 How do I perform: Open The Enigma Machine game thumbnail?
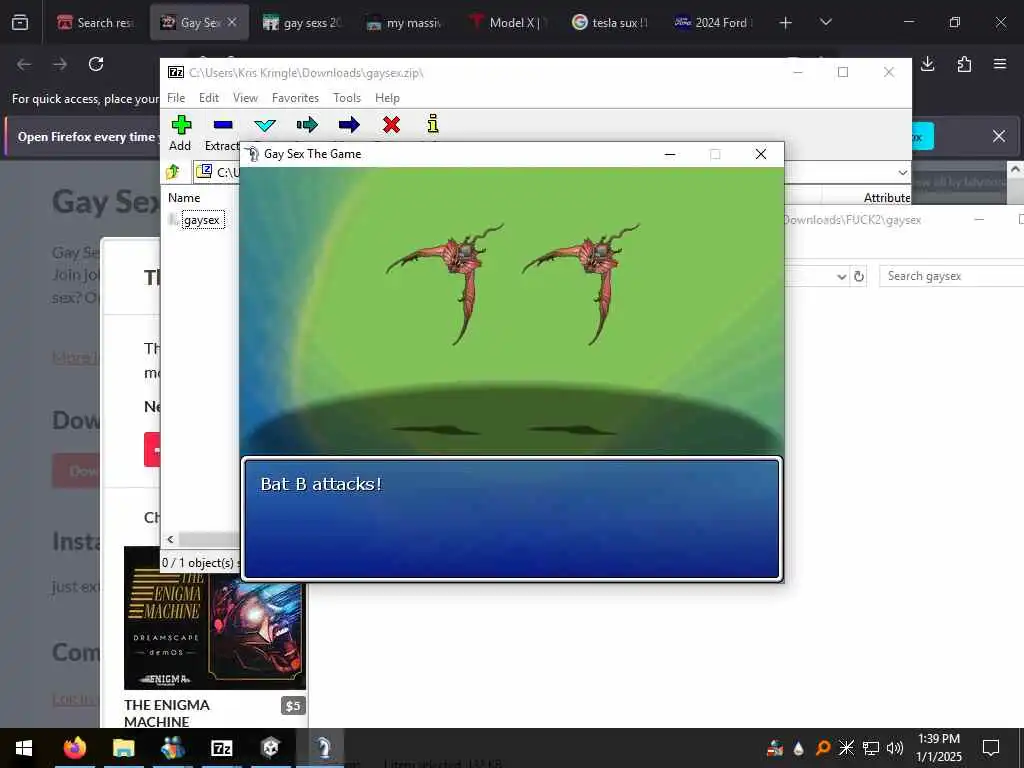pos(215,618)
